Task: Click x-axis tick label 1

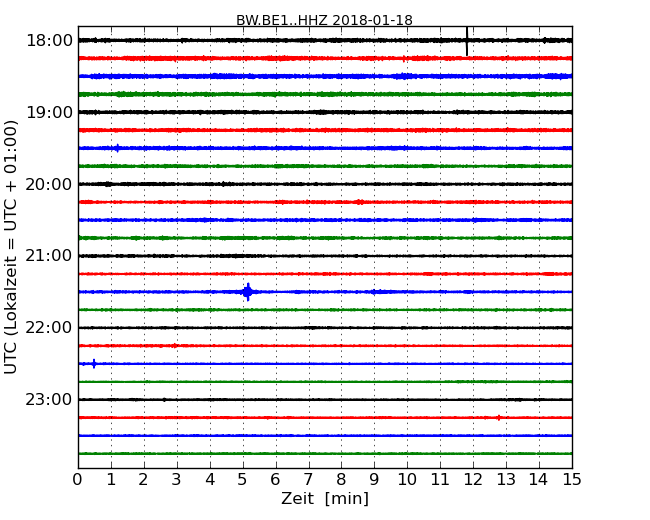Action: 111,479
